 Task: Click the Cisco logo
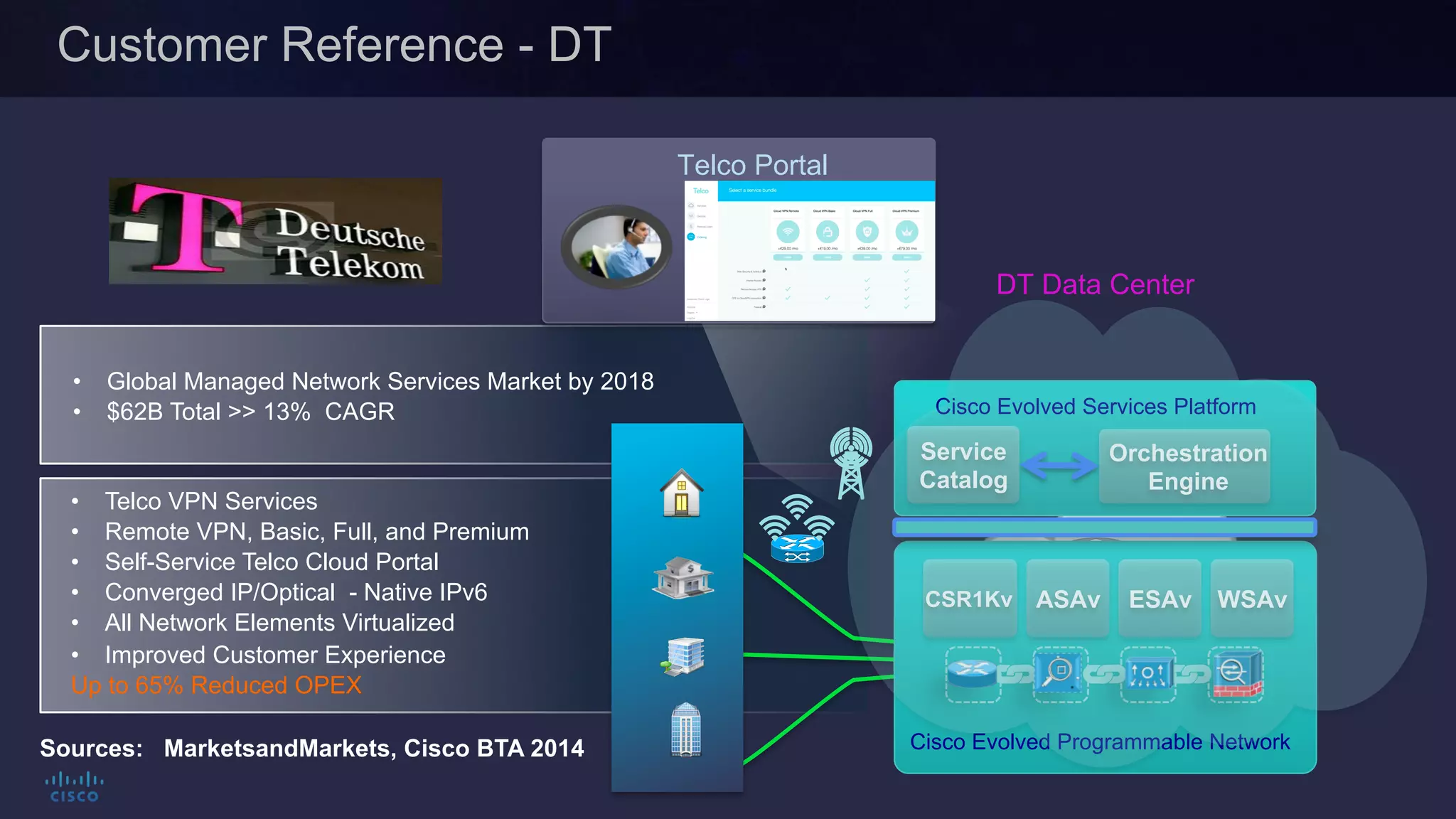[74, 788]
